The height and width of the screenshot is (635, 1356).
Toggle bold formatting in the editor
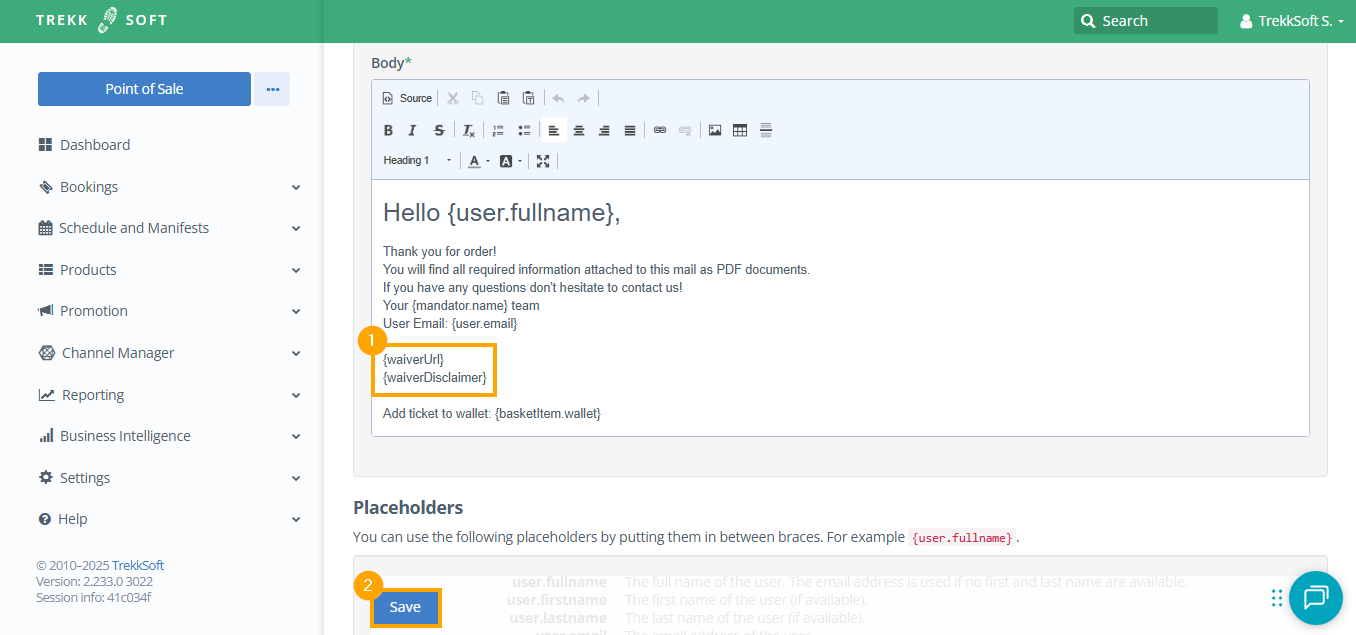(x=389, y=130)
